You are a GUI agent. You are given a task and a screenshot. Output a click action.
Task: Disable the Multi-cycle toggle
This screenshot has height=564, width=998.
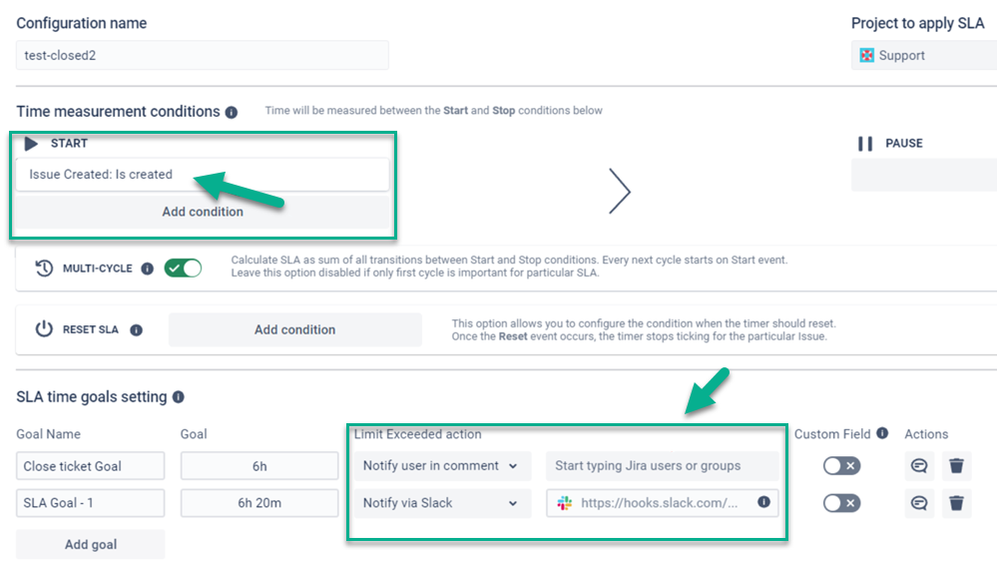pyautogui.click(x=183, y=268)
